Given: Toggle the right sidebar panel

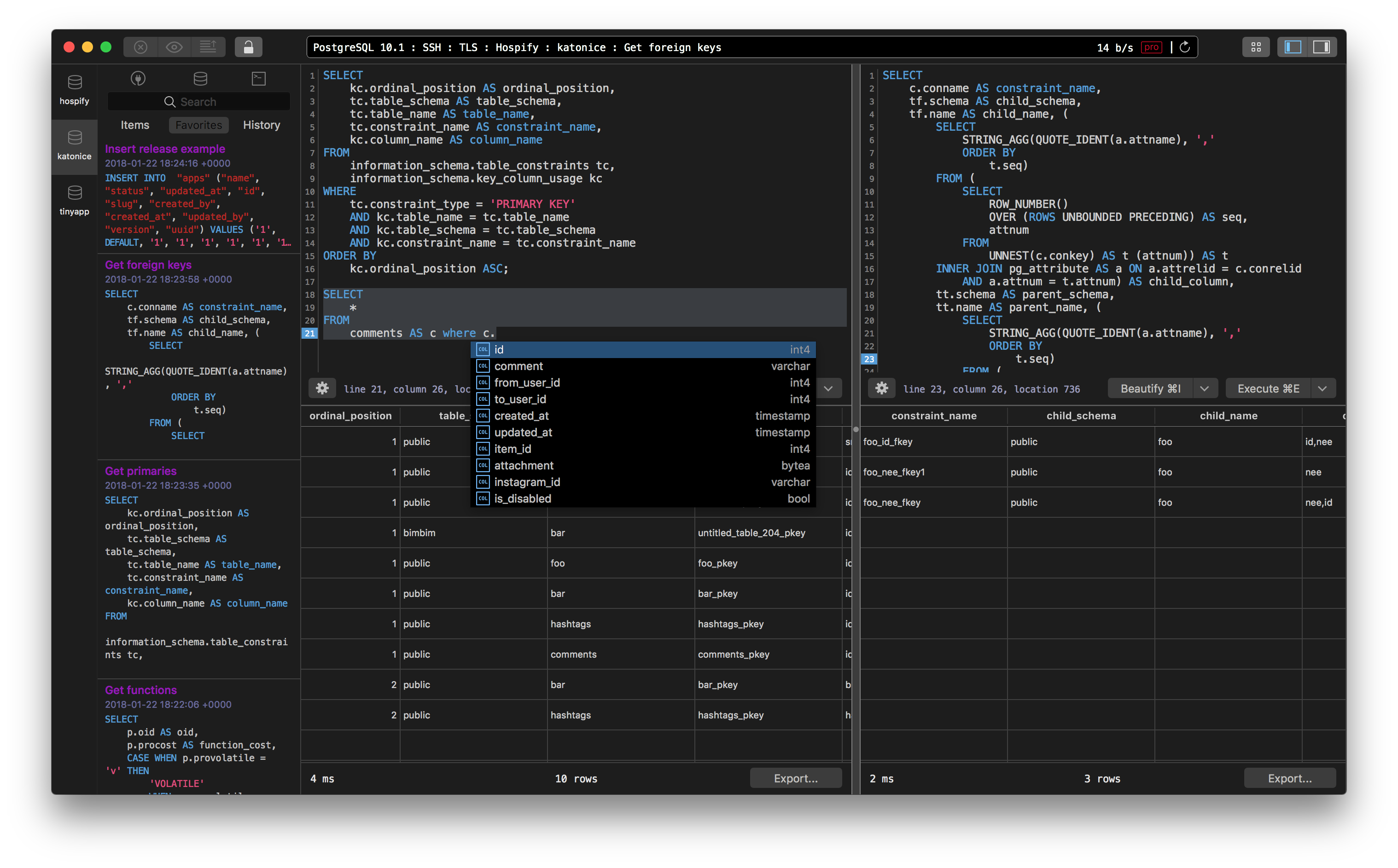Looking at the screenshot, I should pos(1321,47).
